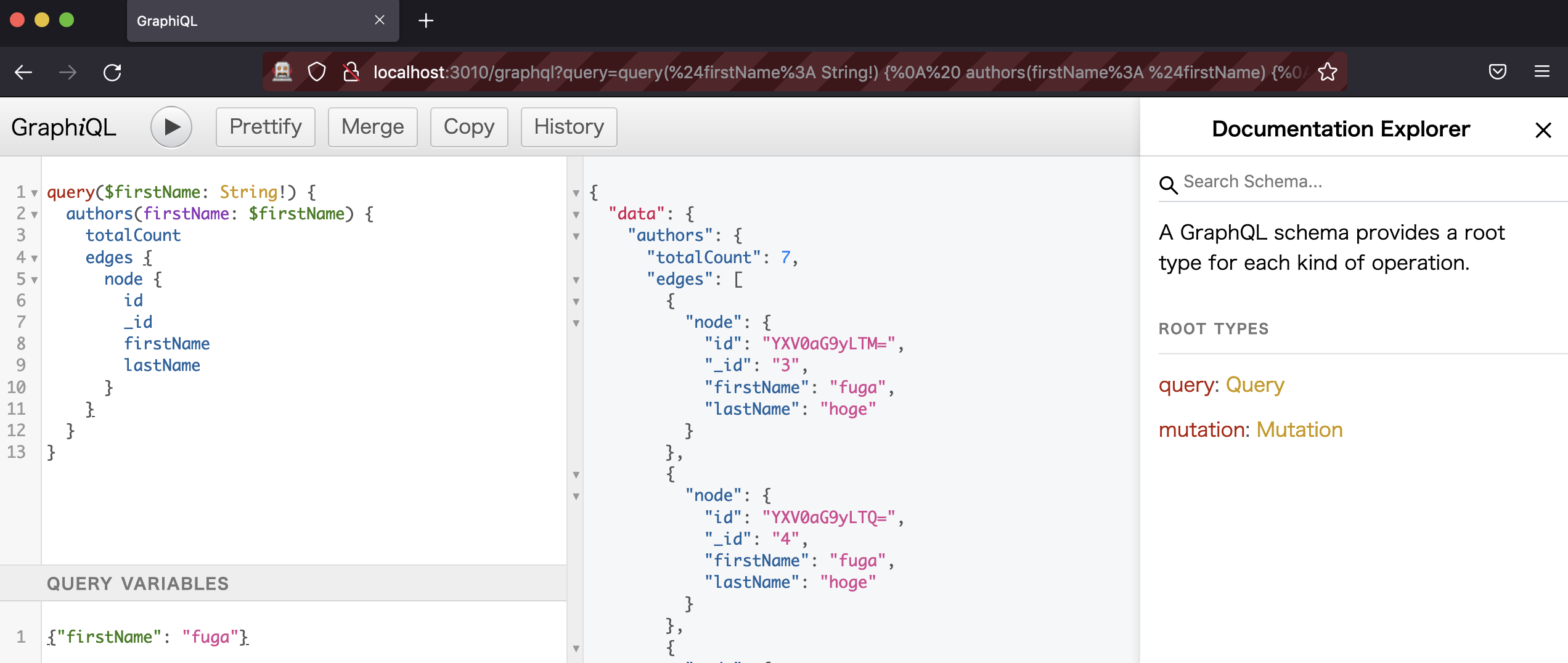Collapse the result "data" fold arrow
The width and height of the screenshot is (1568, 663).
coord(576,215)
